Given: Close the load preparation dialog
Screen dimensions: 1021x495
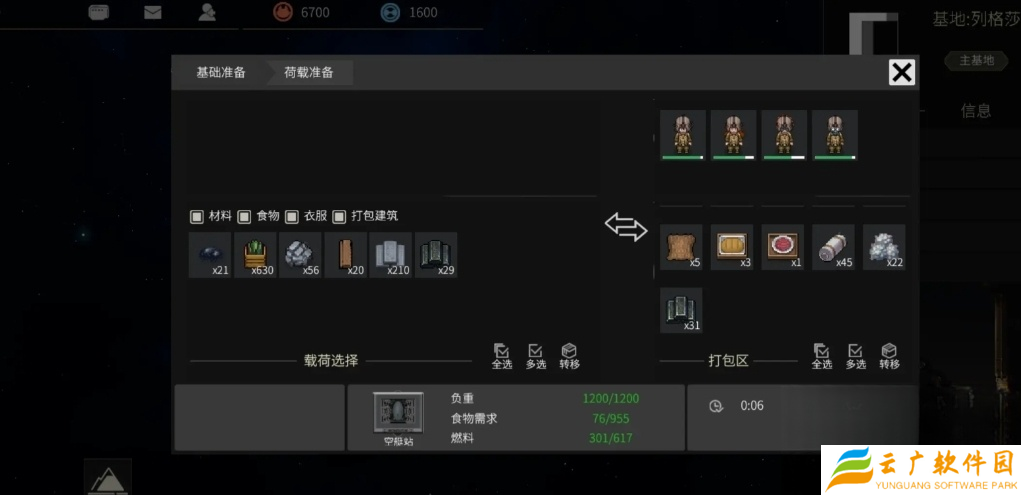Looking at the screenshot, I should point(902,72).
